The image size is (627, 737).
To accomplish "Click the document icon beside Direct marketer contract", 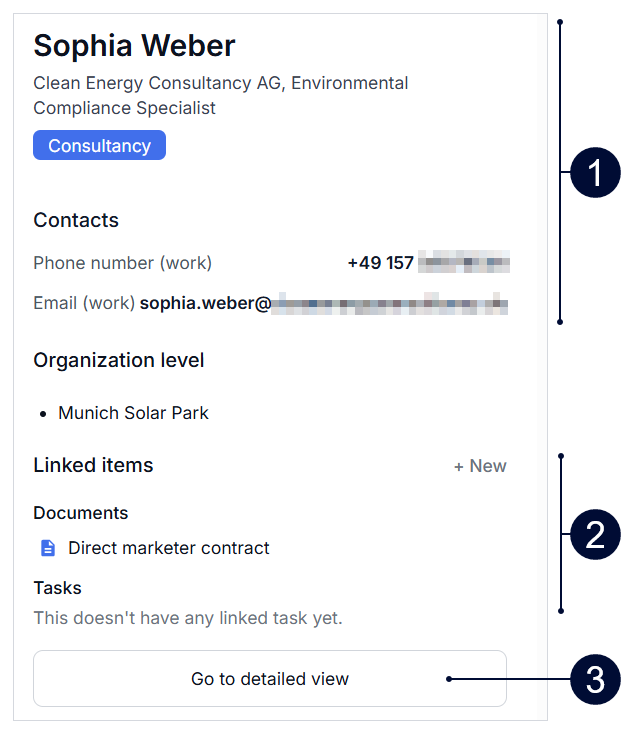I will click(48, 548).
